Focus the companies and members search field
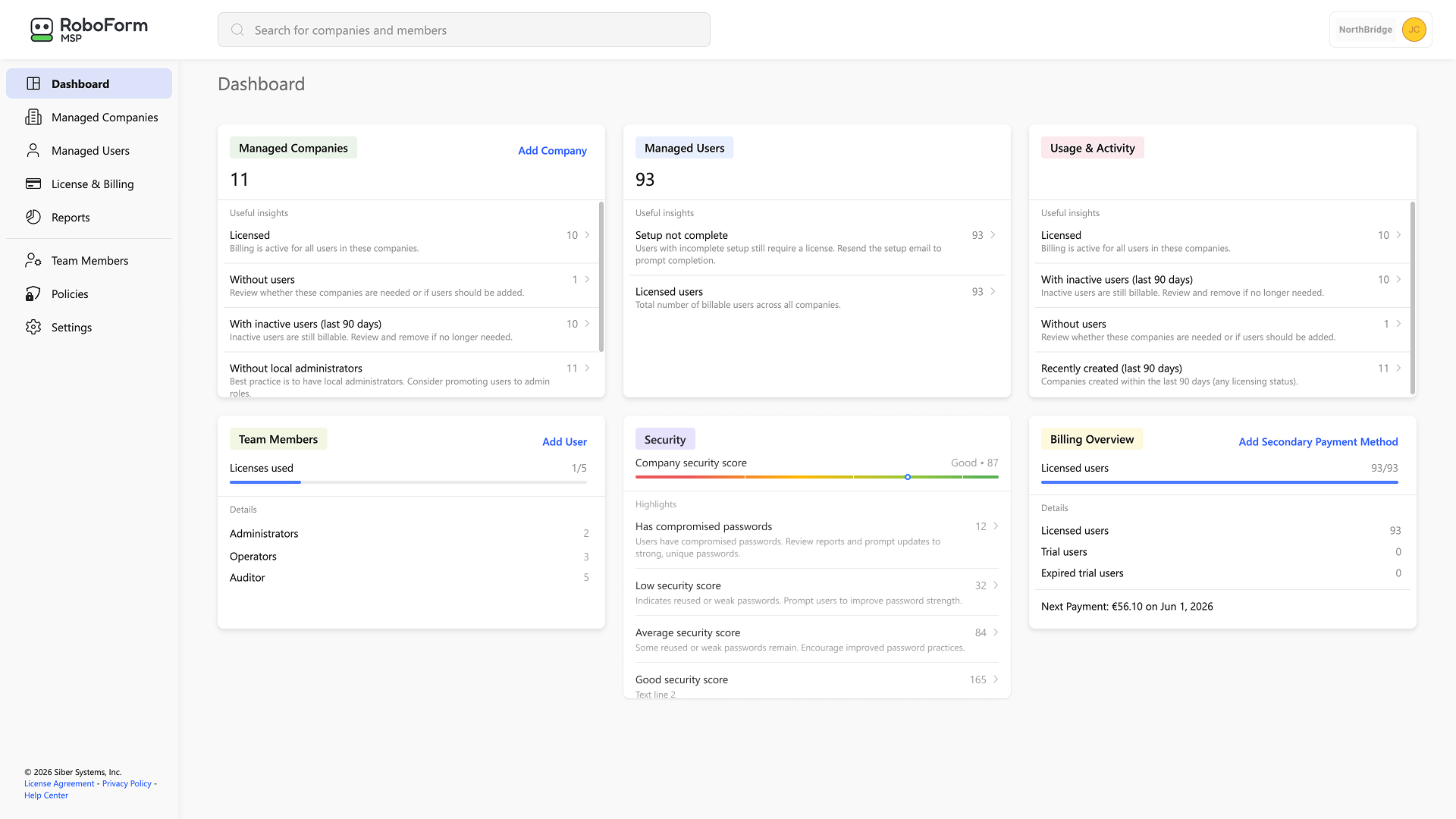The height and width of the screenshot is (819, 1456). [x=464, y=30]
